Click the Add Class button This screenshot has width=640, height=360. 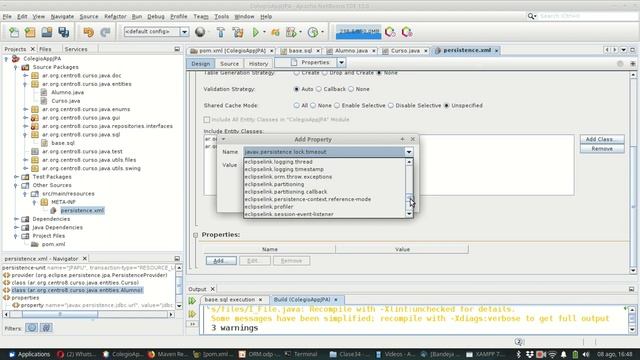602,139
